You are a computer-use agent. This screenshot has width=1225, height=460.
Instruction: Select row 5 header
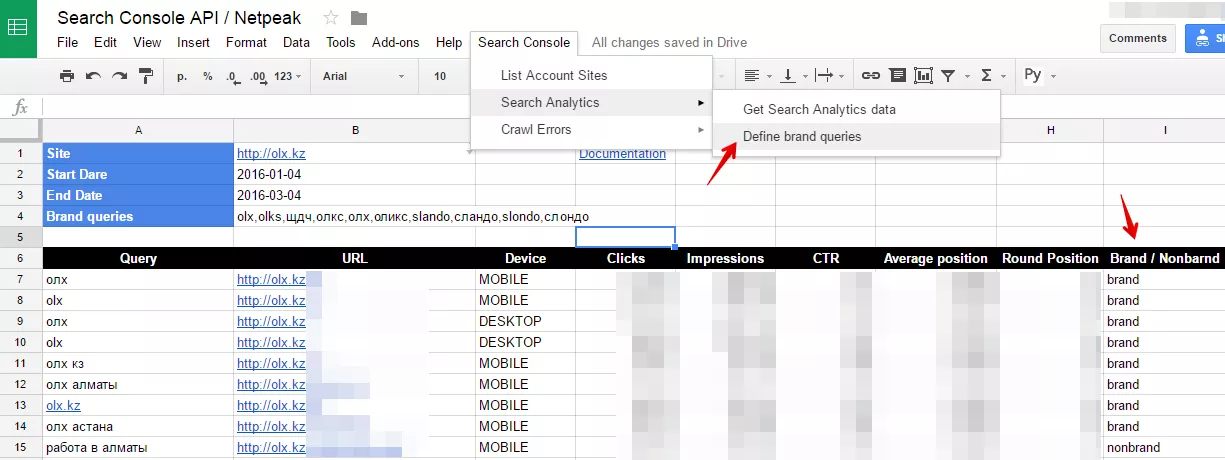[21, 237]
